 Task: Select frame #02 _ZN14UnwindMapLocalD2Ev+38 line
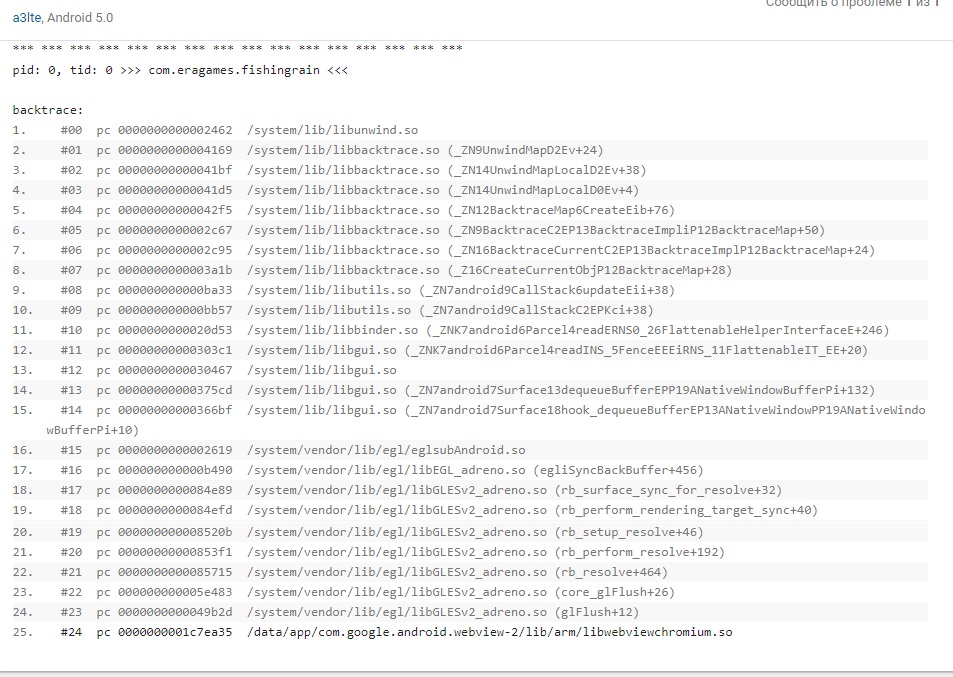(470, 170)
